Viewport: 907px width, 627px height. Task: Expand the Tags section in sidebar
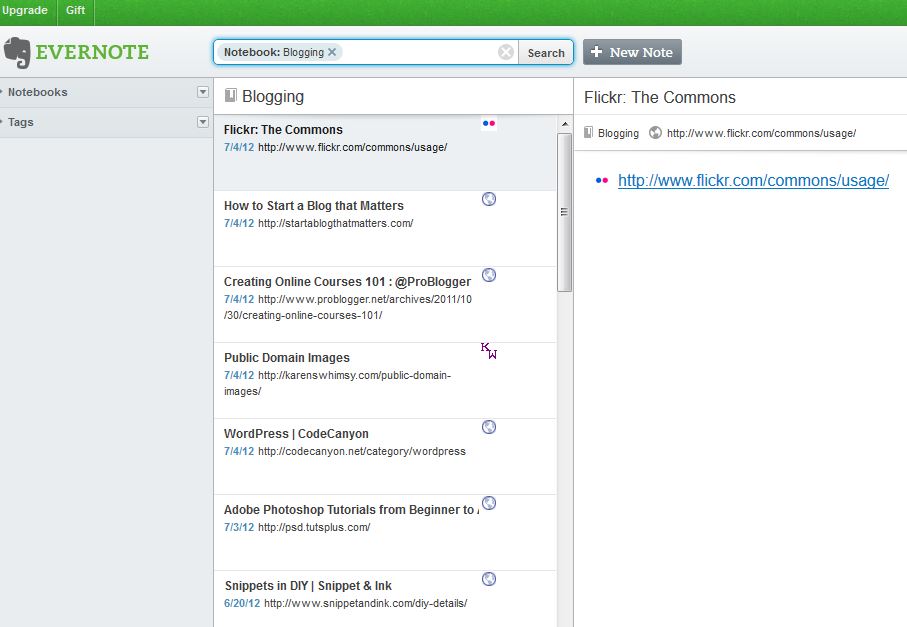pos(21,122)
